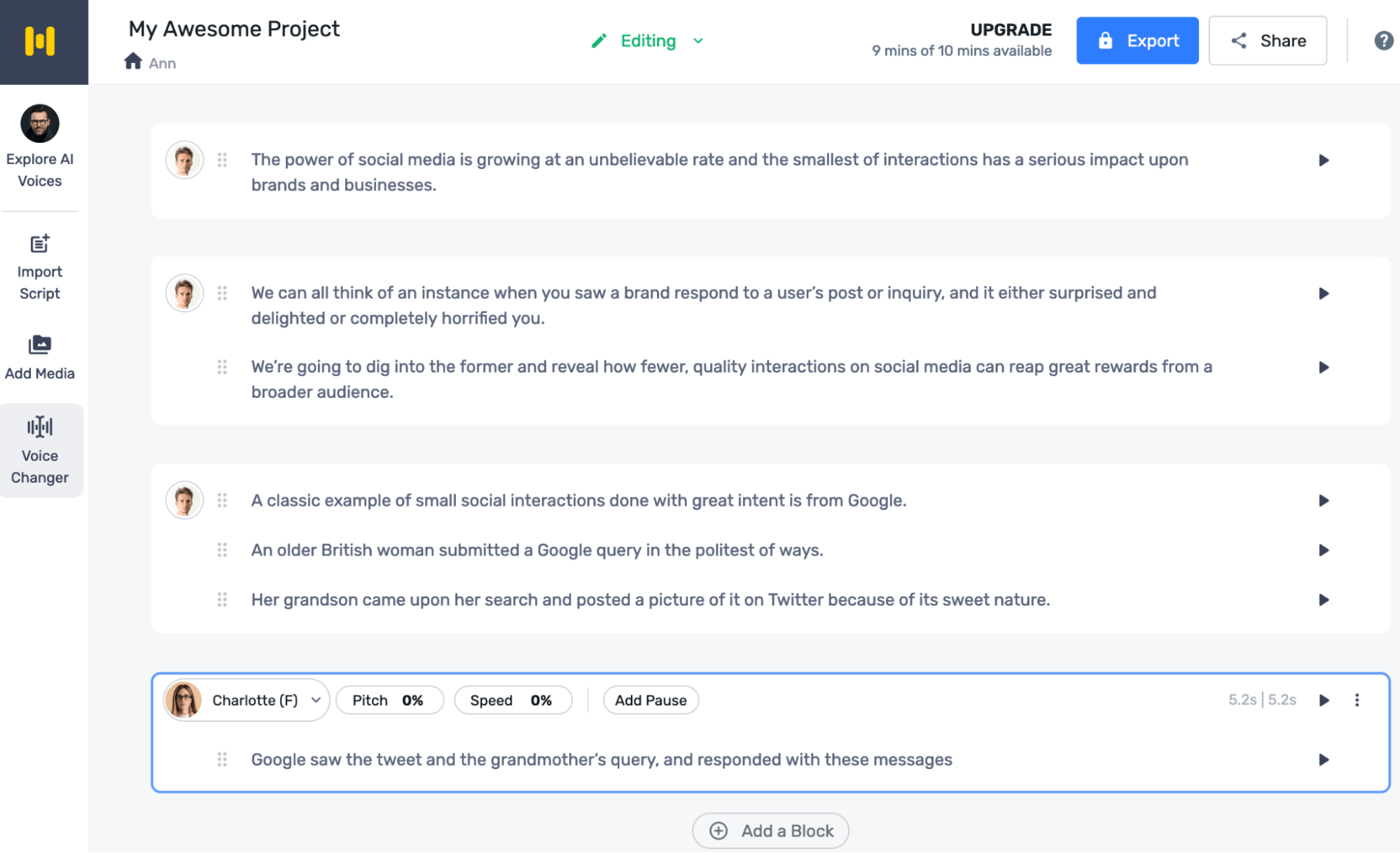
Task: Adjust the Speed 0% control
Action: pos(513,700)
